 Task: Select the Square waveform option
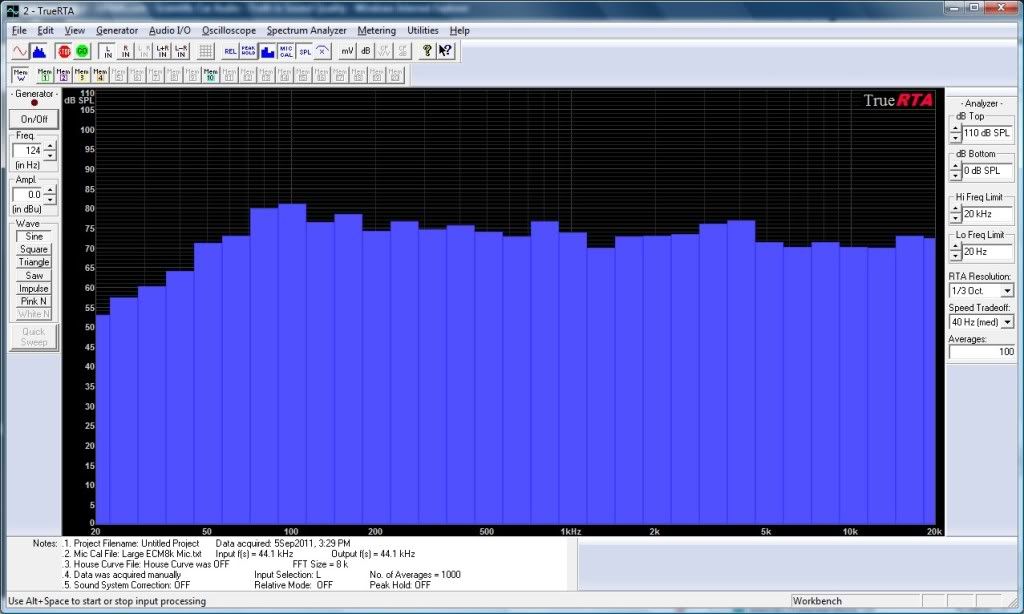tap(34, 249)
